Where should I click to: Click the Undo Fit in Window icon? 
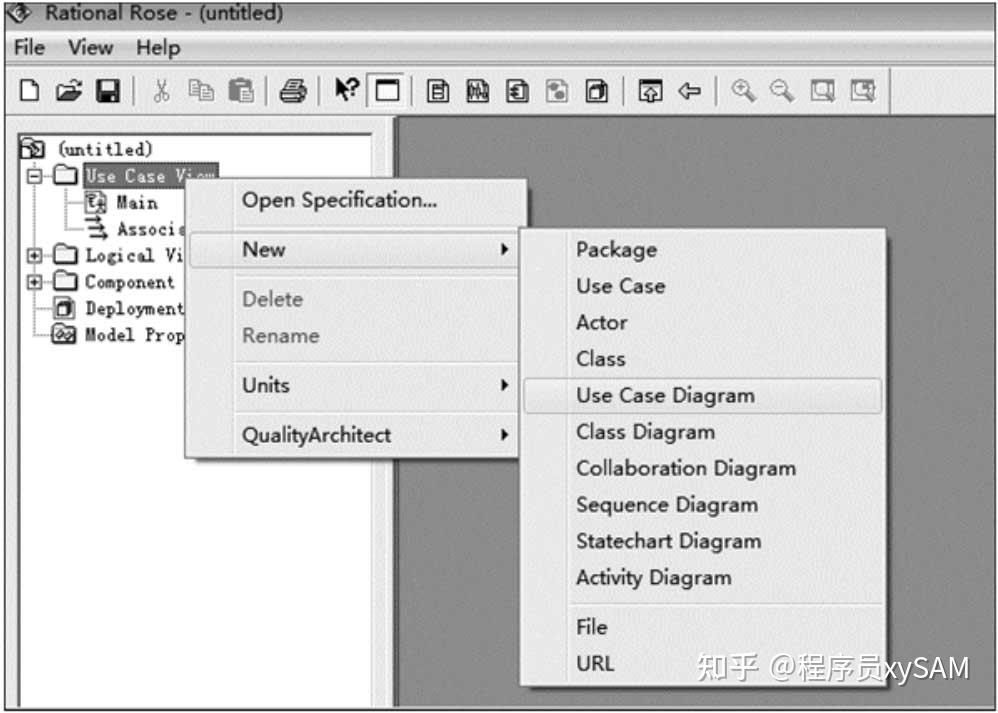point(862,91)
